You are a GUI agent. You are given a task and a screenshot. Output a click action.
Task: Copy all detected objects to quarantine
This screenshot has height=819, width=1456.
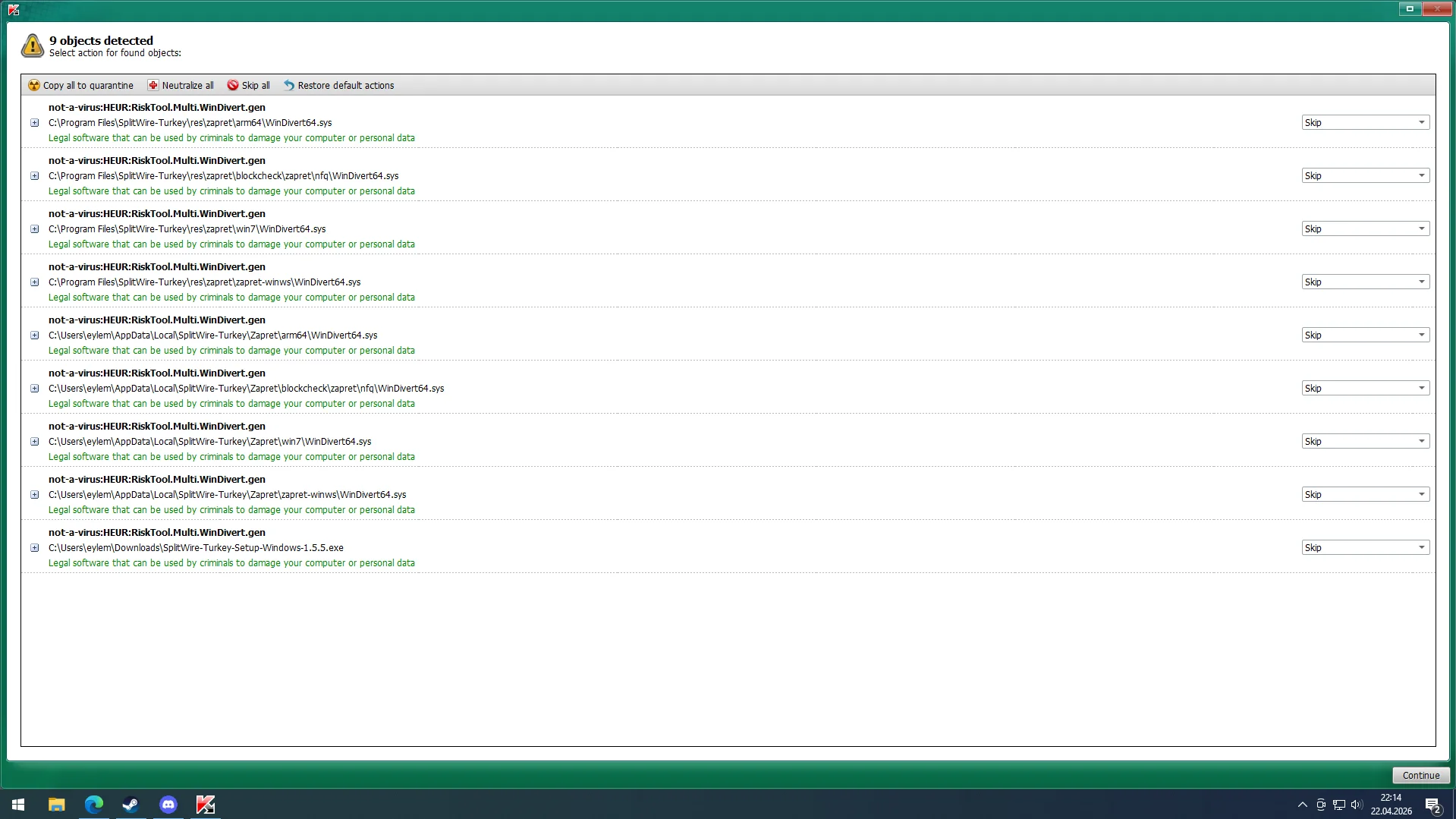[x=80, y=85]
